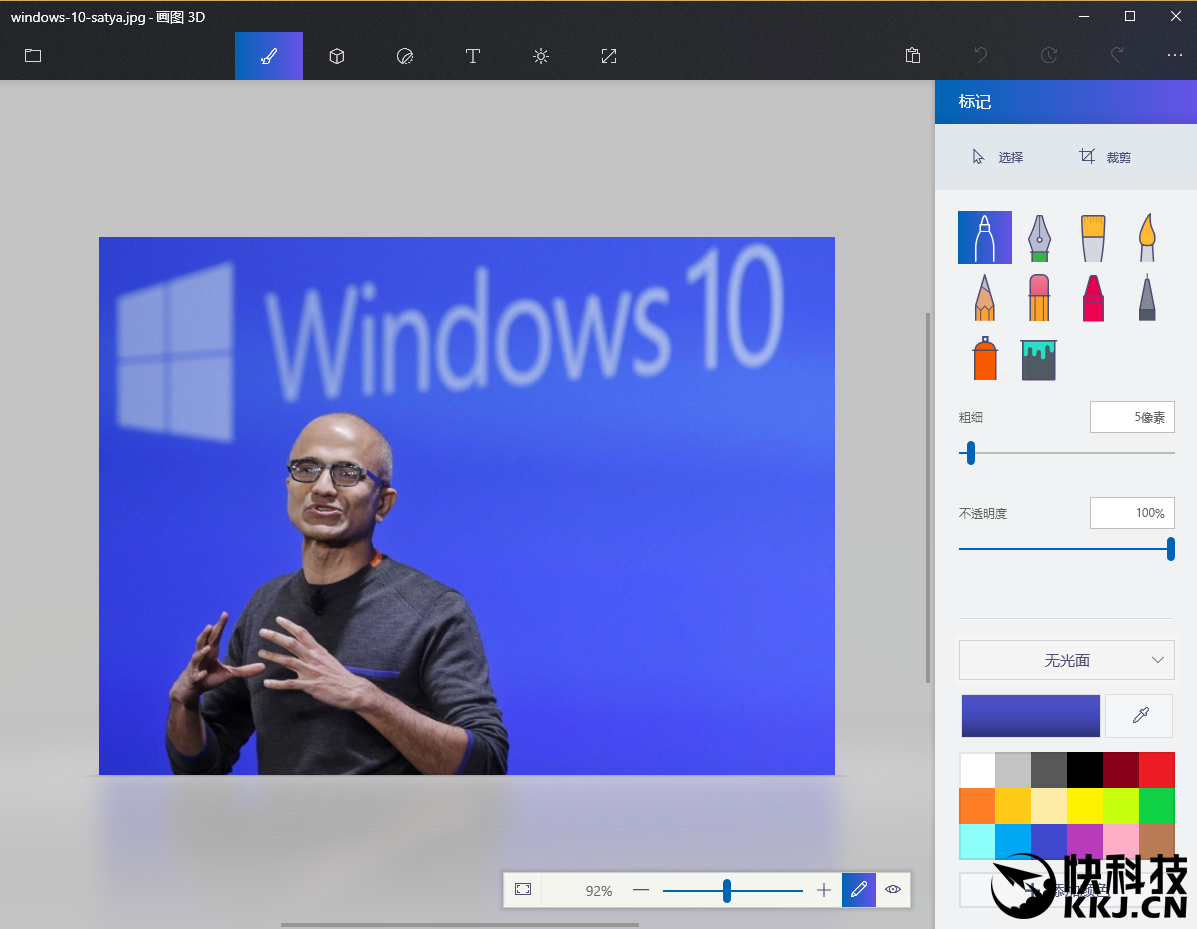The image size is (1197, 929).
Task: Select the Pencil tool
Action: [984, 297]
